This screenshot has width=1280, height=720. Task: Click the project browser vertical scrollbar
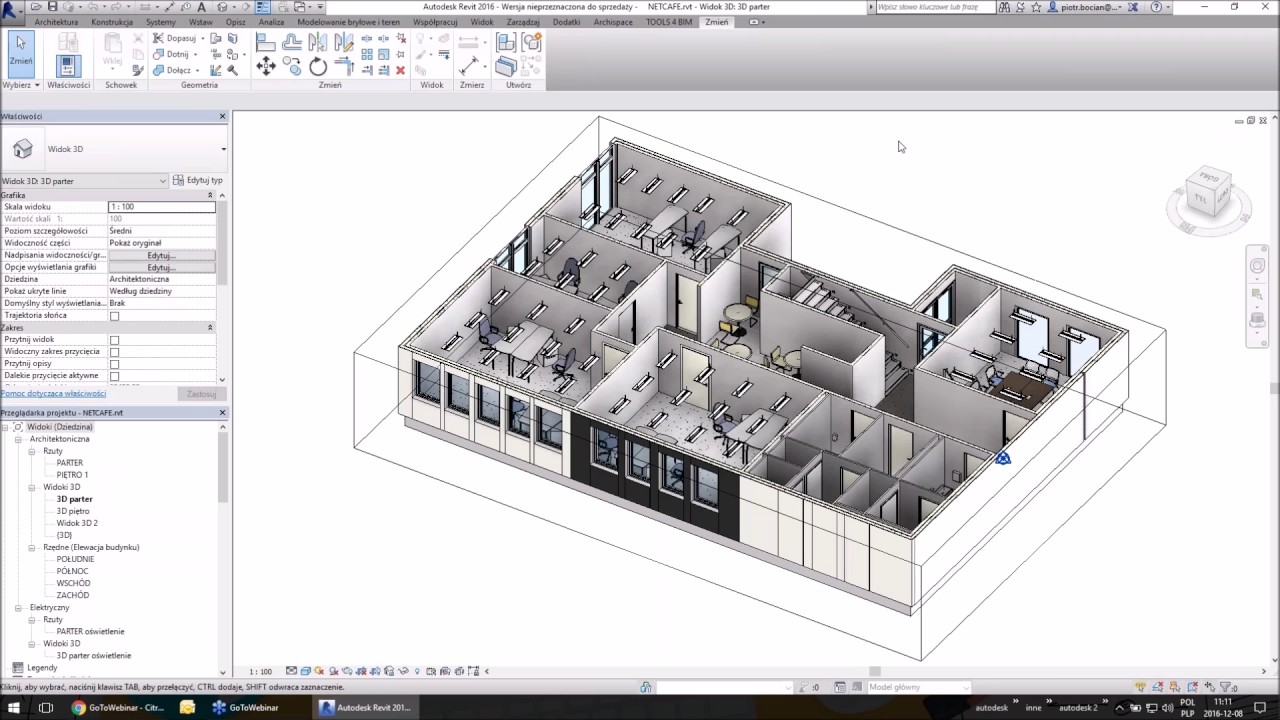point(222,468)
